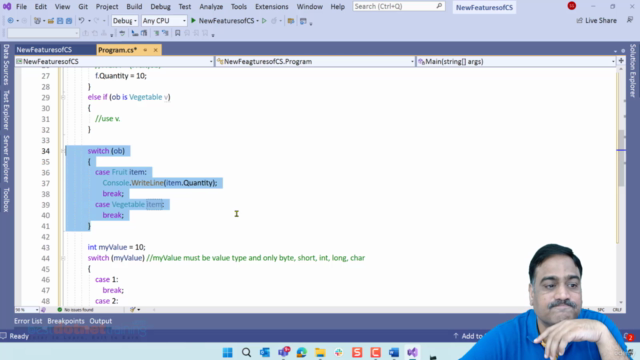Expand the Toolbox side tab
Viewport: 640px width, 360px height.
[x=6, y=200]
